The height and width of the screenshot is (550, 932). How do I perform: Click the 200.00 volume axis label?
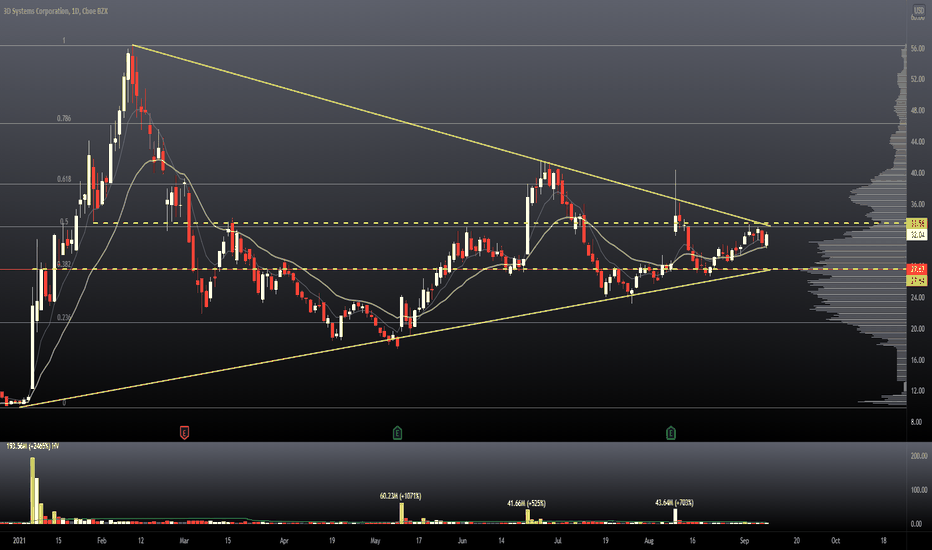[918, 455]
